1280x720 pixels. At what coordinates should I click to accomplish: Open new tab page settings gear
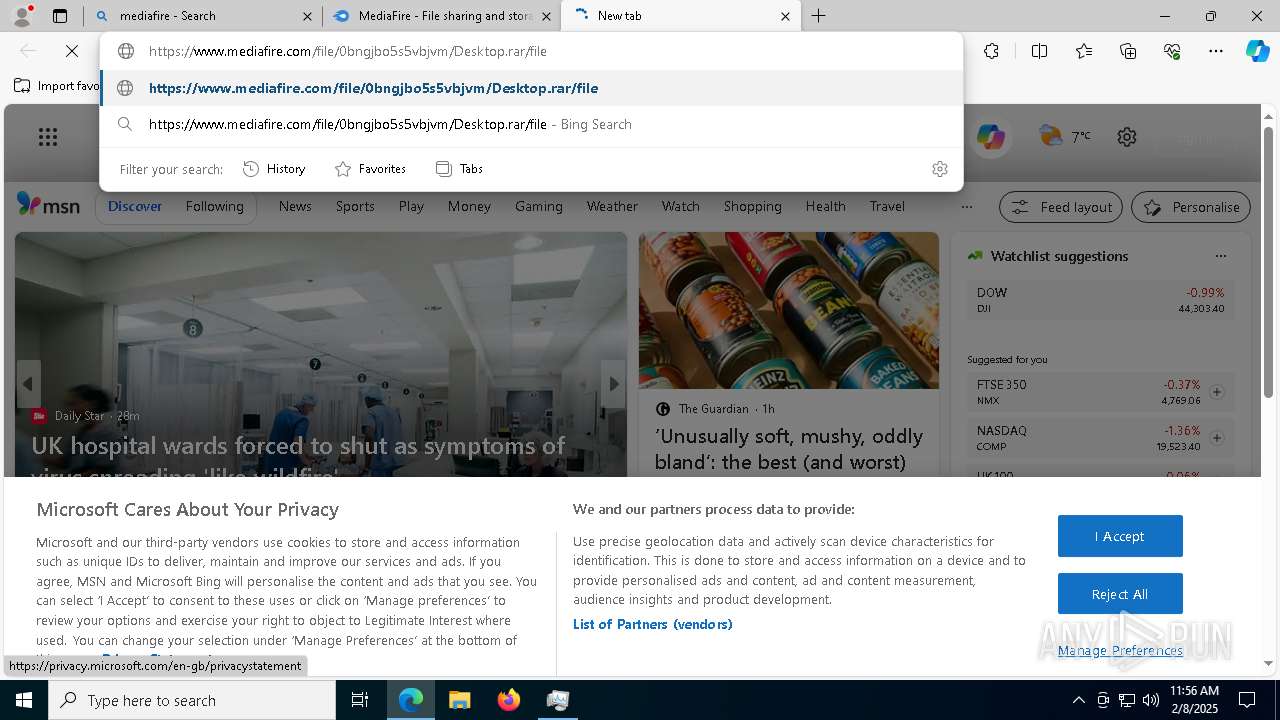[1127, 137]
